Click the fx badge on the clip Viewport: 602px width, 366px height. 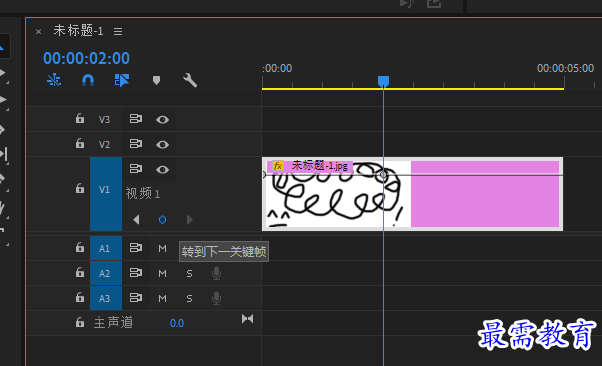point(278,166)
